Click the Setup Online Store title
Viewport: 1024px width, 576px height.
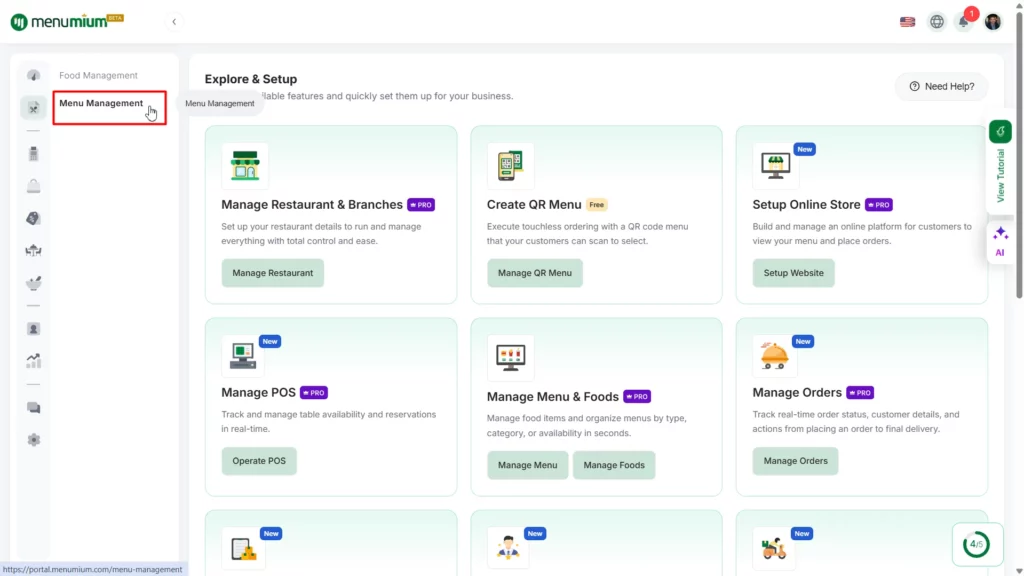[x=806, y=205]
